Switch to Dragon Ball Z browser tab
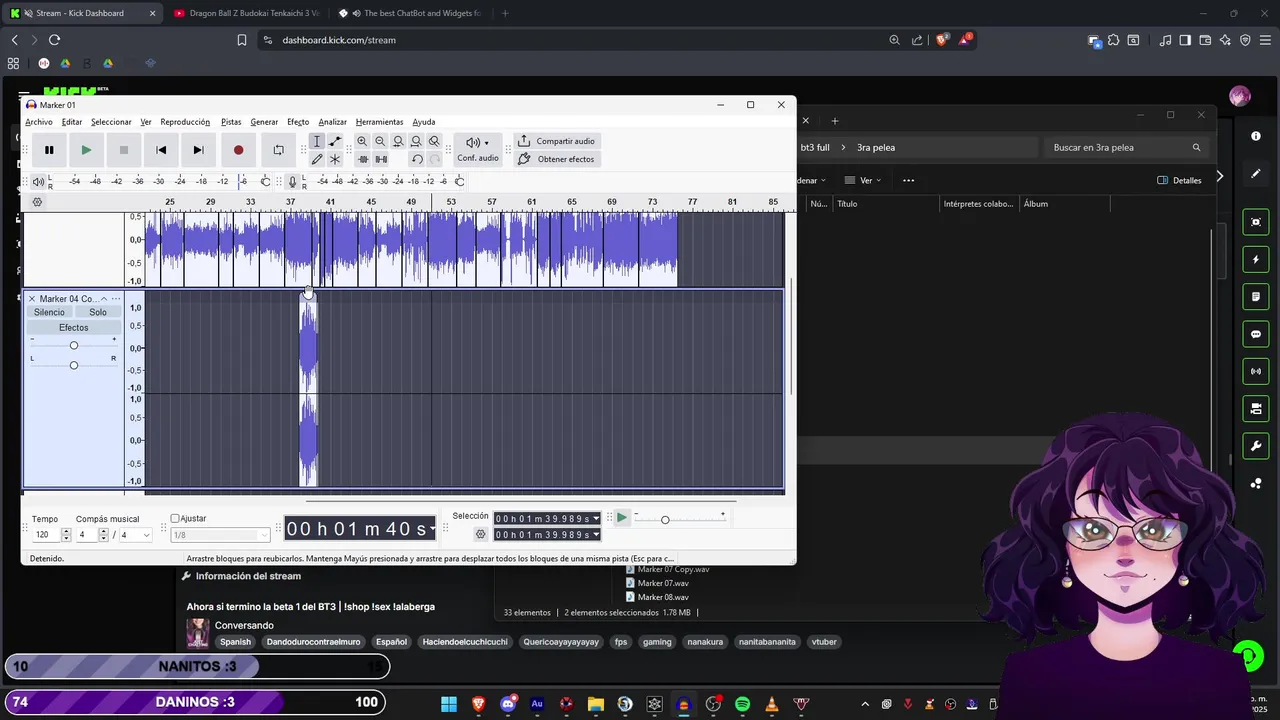 pyautogui.click(x=246, y=13)
